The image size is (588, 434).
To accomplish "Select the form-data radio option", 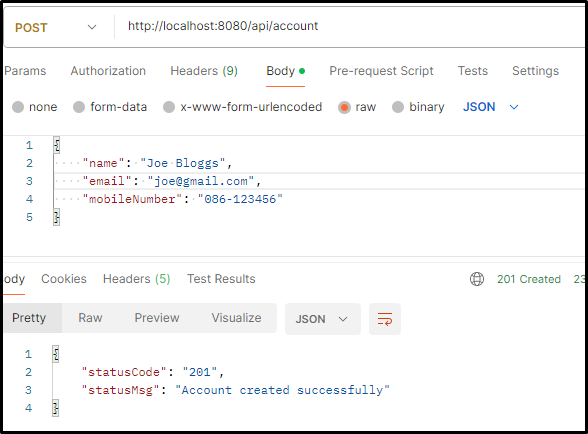I will [79, 107].
